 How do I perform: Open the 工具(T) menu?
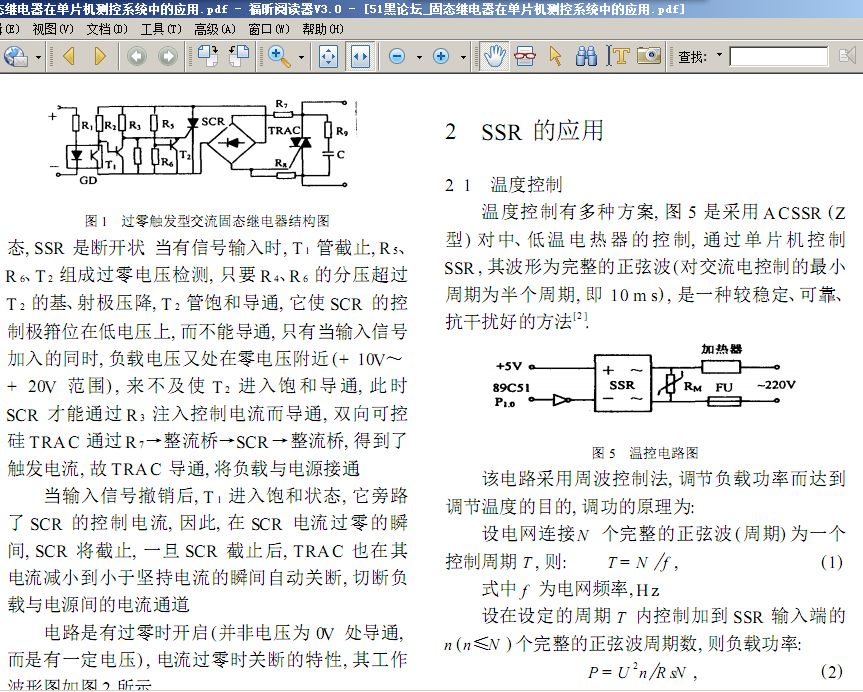tap(161, 29)
